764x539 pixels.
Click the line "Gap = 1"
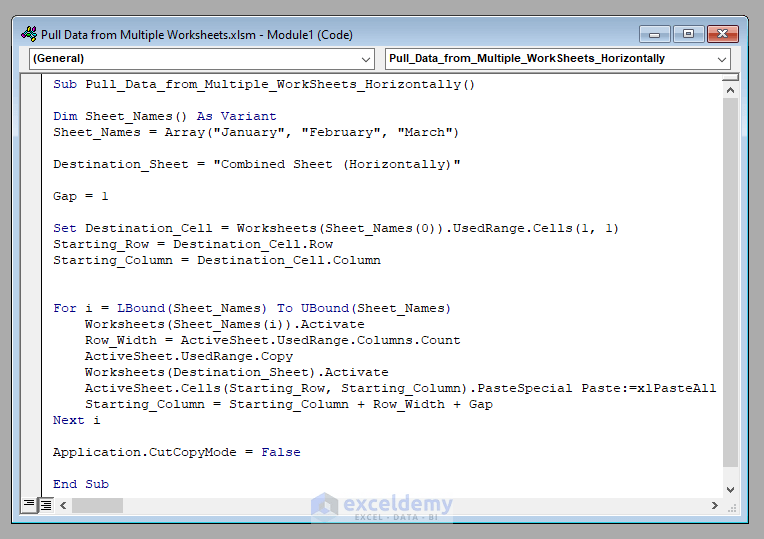pyautogui.click(x=80, y=196)
